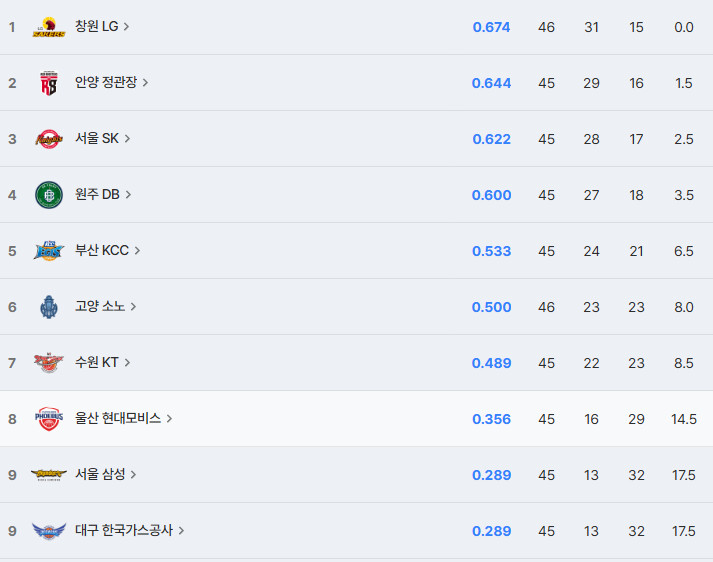Click the win rate 0.674

(x=491, y=27)
